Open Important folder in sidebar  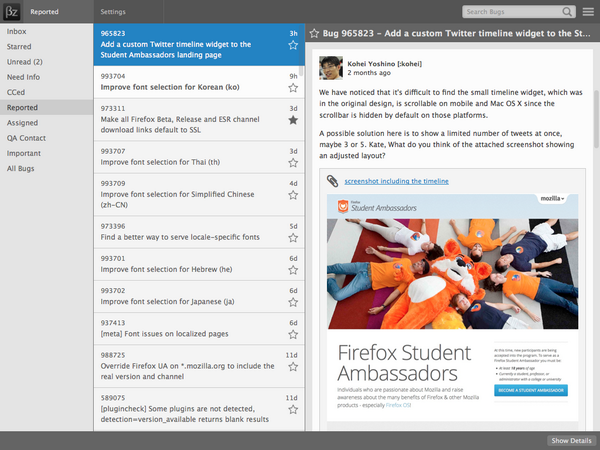[46, 153]
